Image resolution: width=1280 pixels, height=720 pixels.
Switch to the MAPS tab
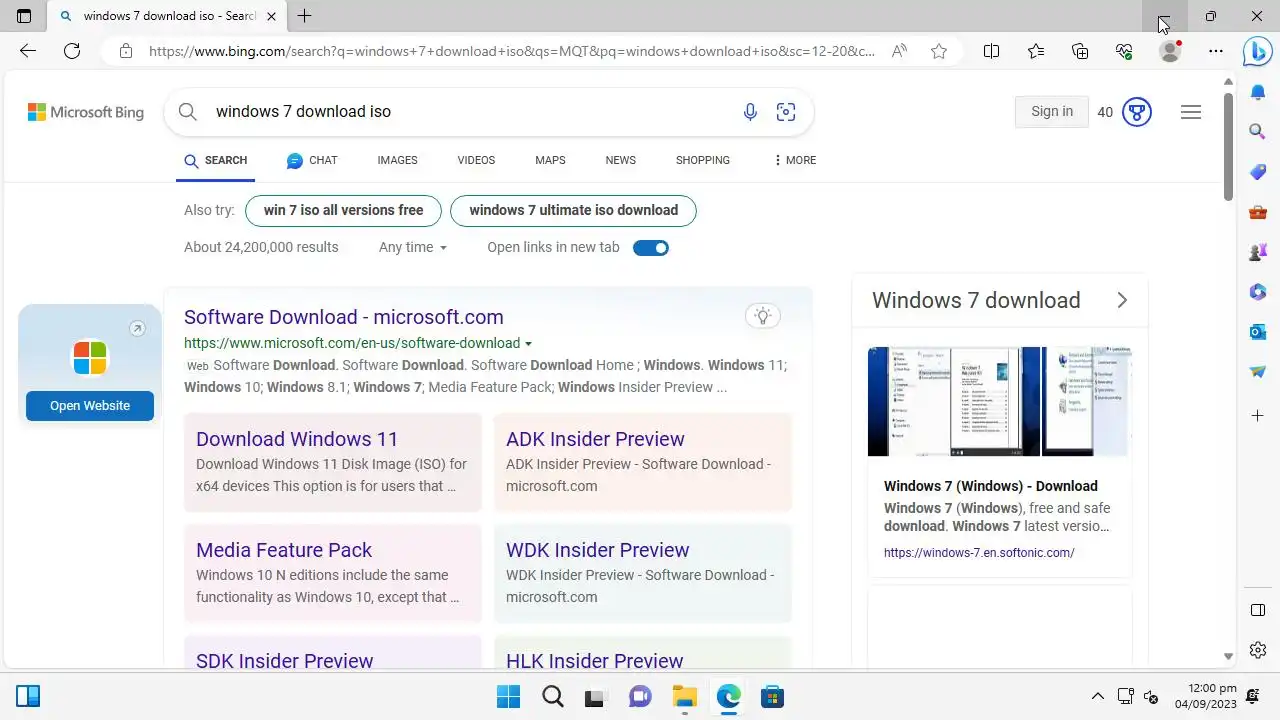click(550, 160)
